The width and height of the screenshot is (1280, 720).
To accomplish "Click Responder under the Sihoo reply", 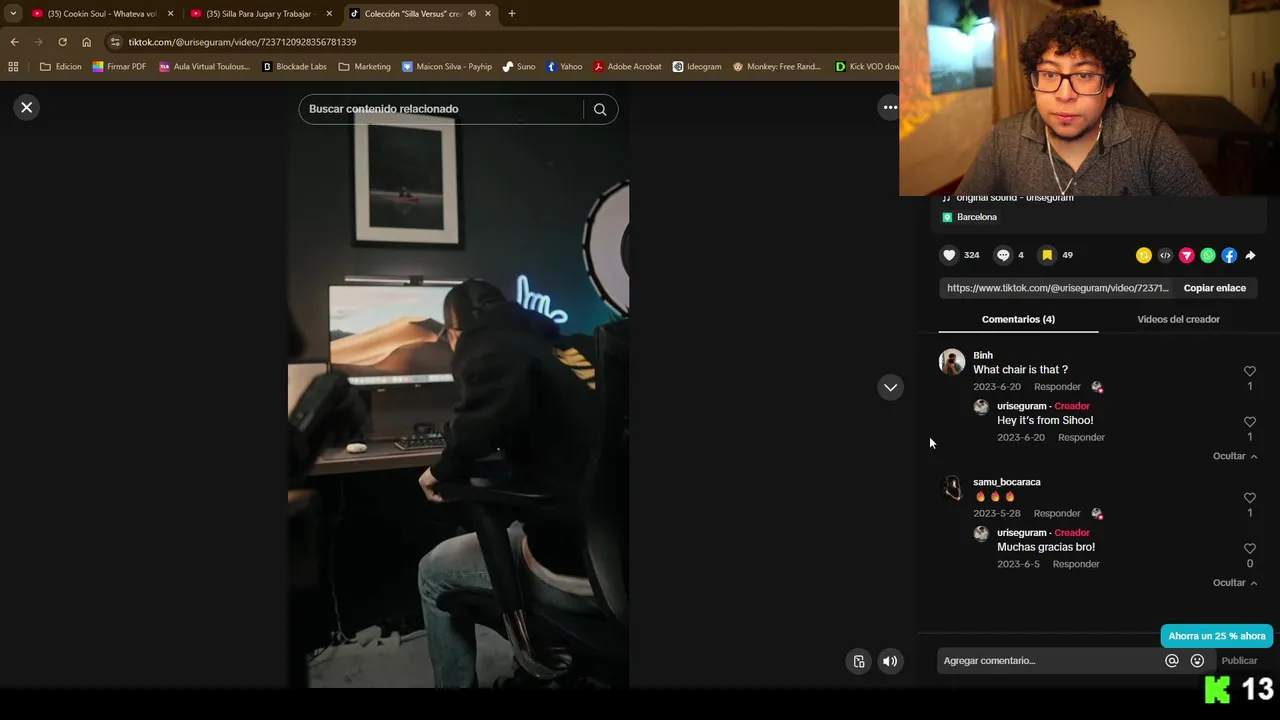I will 1081,438.
